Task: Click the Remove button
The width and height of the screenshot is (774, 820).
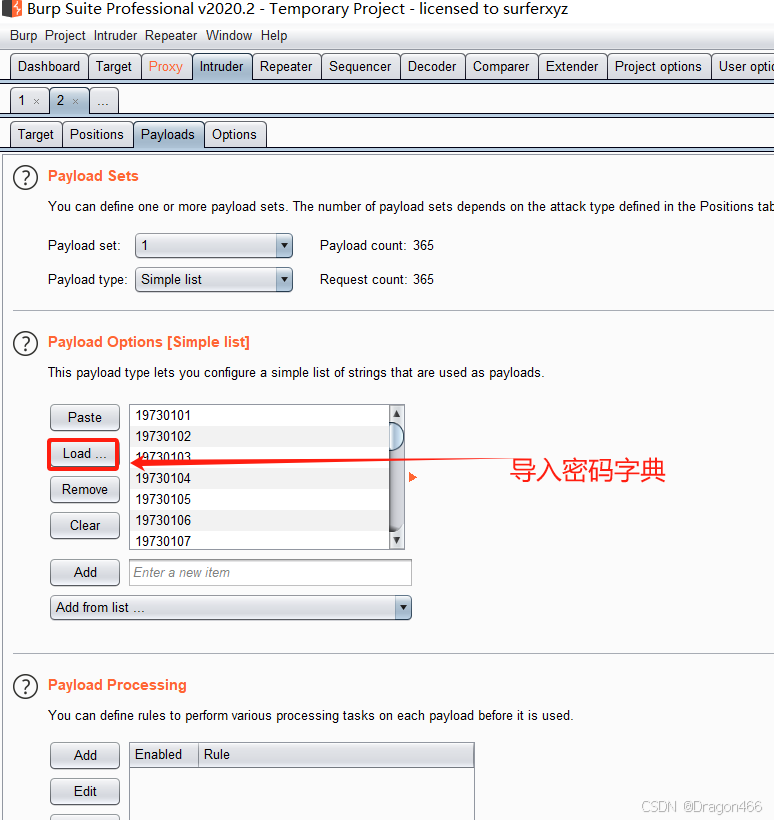Action: (85, 489)
